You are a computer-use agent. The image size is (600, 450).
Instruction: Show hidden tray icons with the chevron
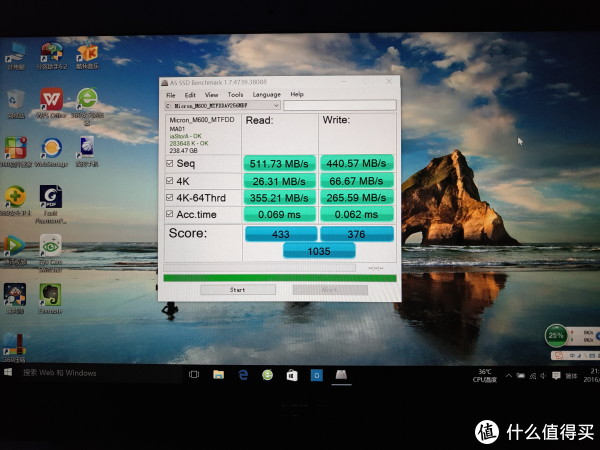[x=509, y=376]
